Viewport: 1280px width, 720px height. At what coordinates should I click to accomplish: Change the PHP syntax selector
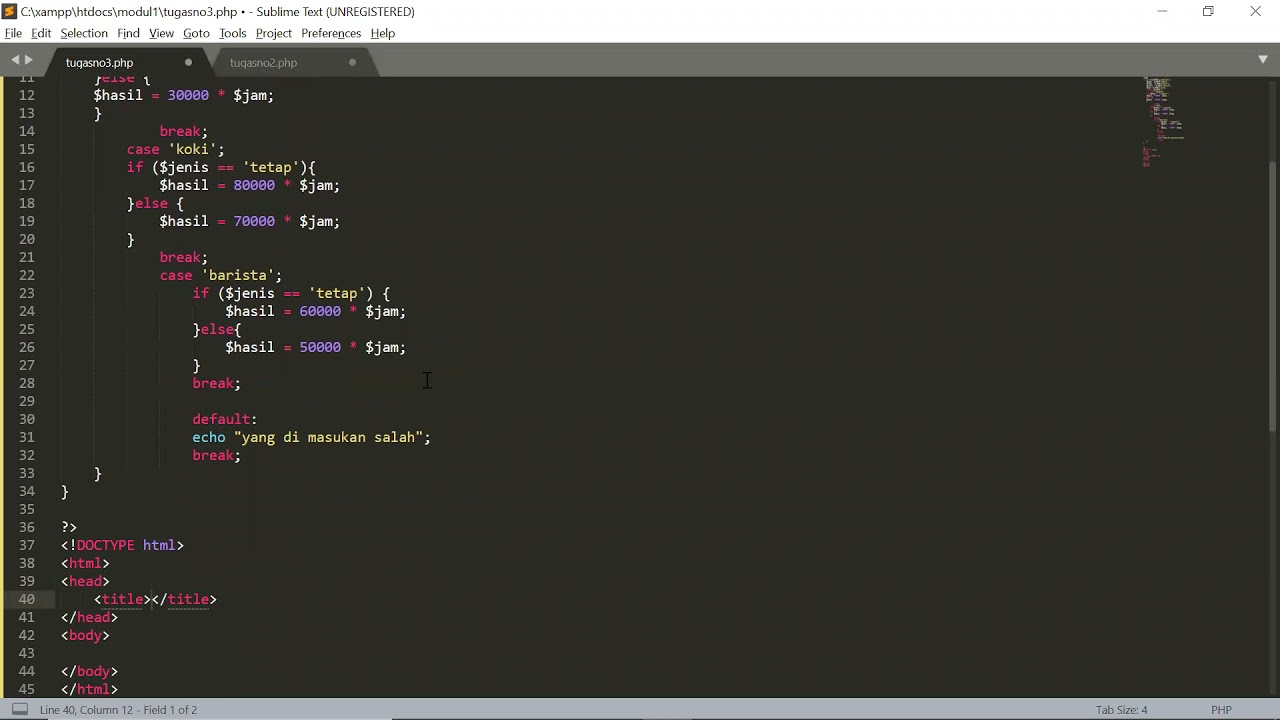pyautogui.click(x=1221, y=710)
